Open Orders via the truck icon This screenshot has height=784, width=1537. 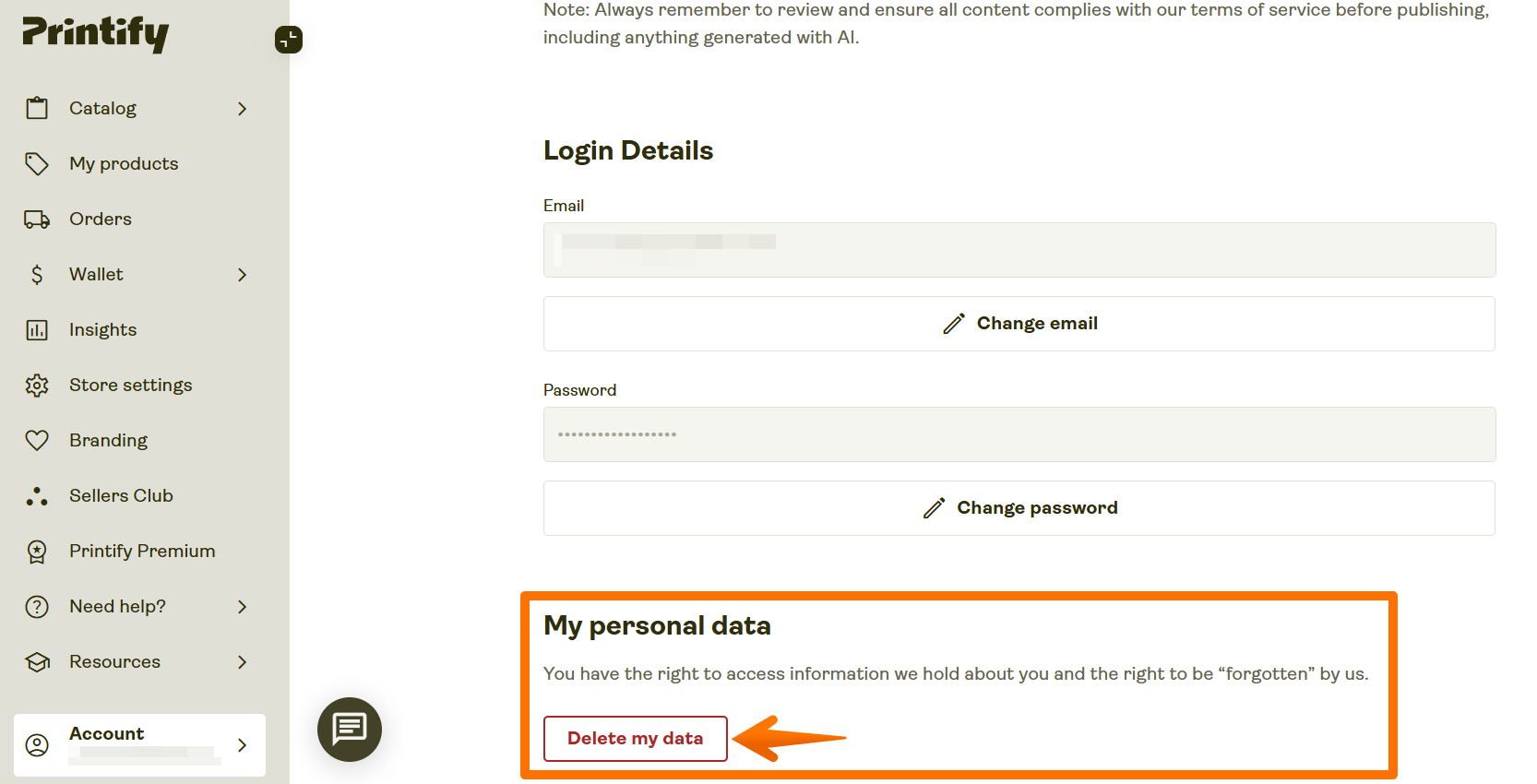coord(37,219)
